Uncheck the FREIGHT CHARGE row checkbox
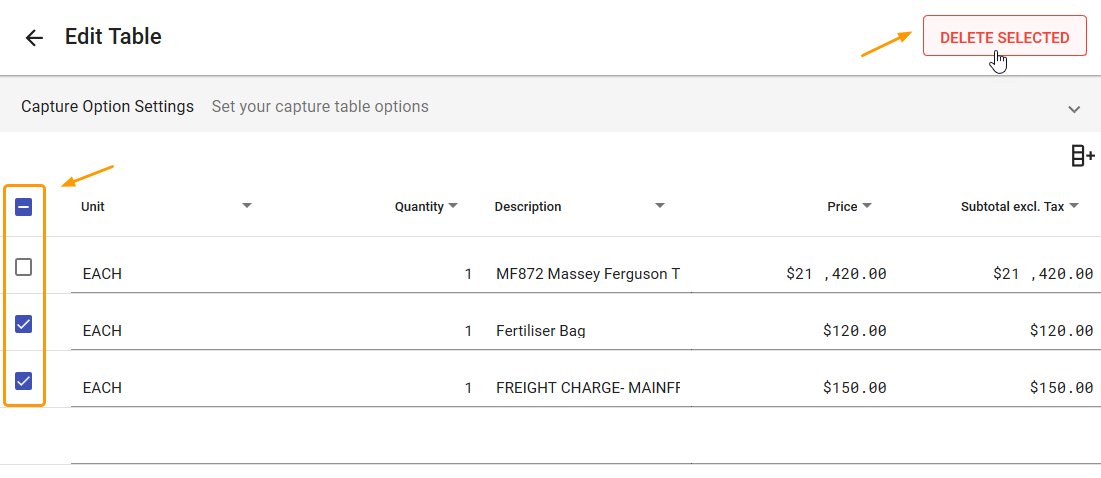Image resolution: width=1101 pixels, height=478 pixels. (24, 381)
